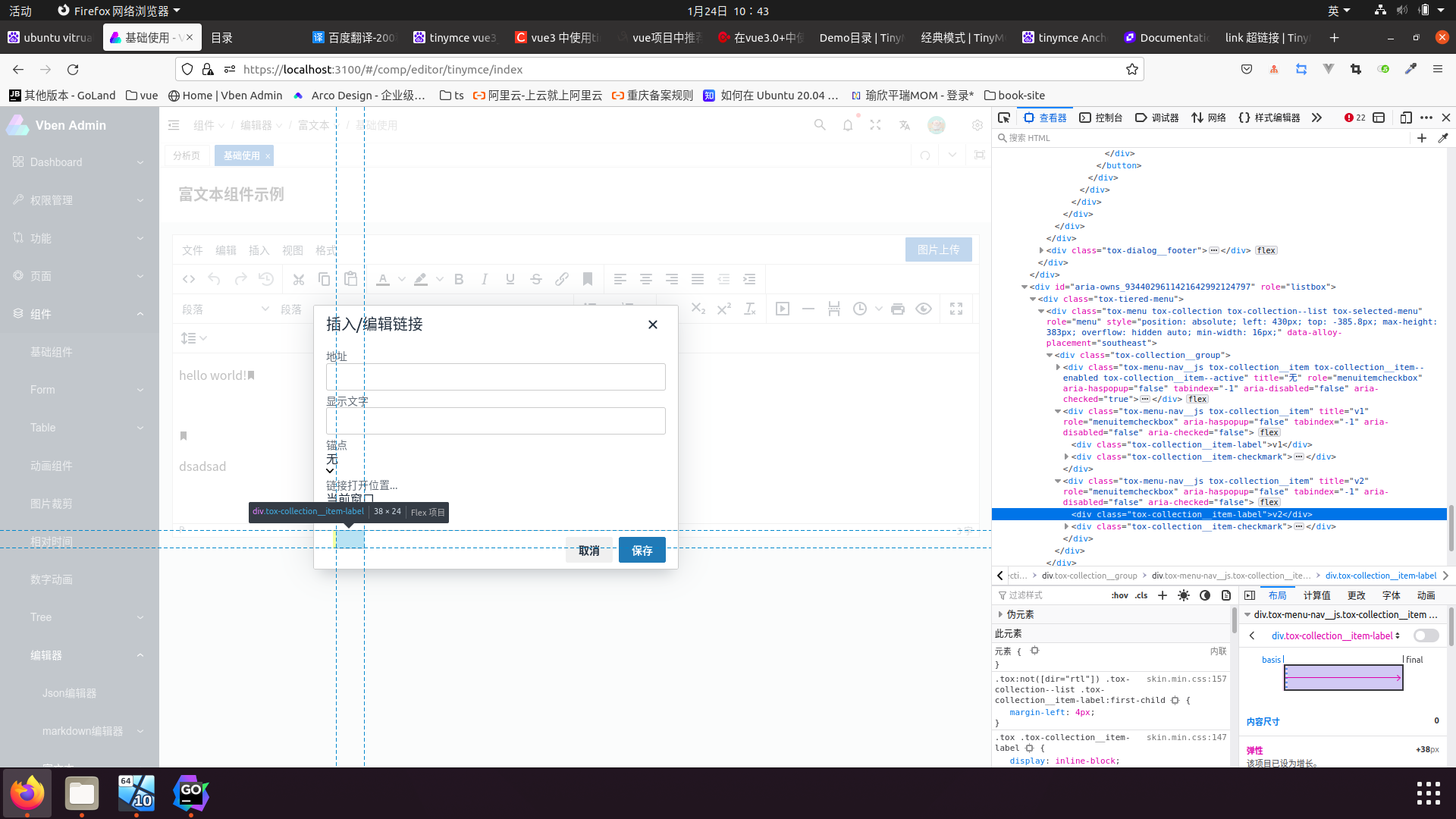Click the element picker icon in DevTools
This screenshot has height=819, width=1456.
(x=1004, y=118)
